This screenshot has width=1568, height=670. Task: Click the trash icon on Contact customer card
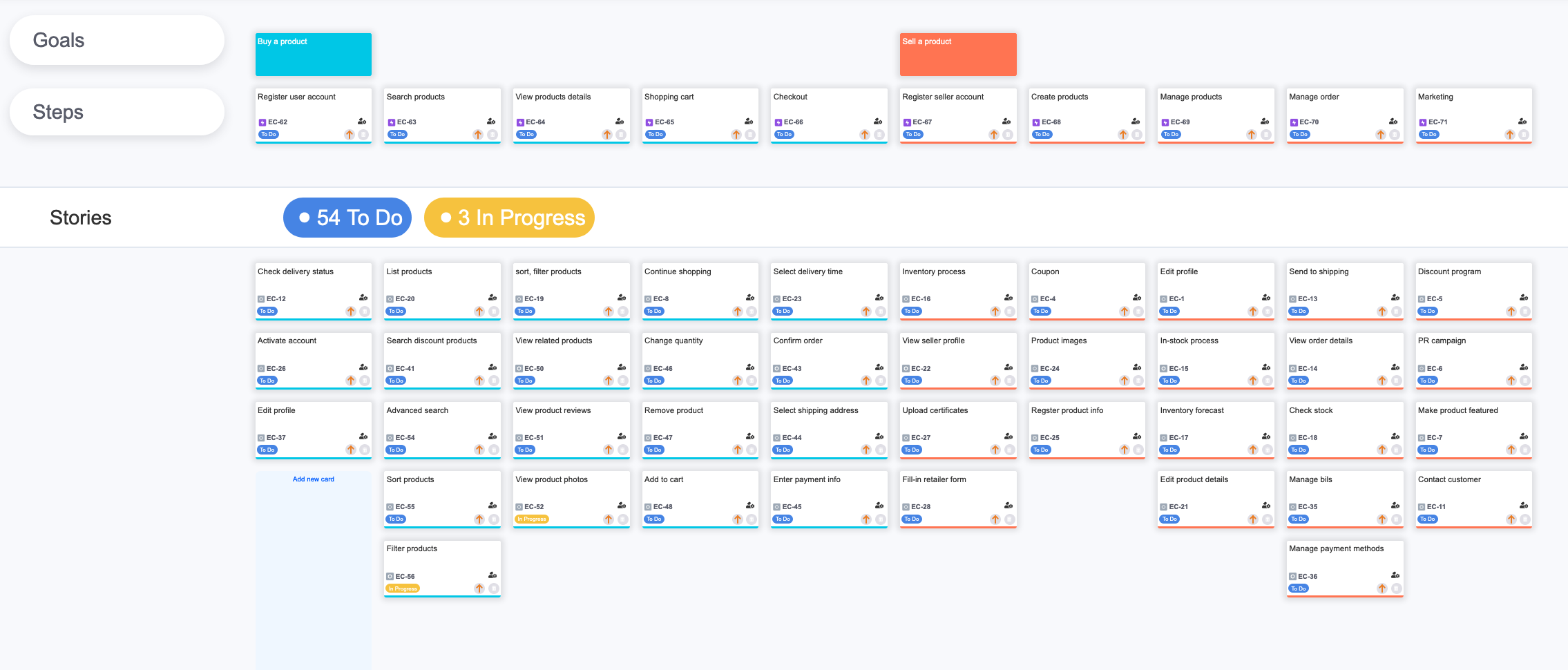click(1524, 519)
